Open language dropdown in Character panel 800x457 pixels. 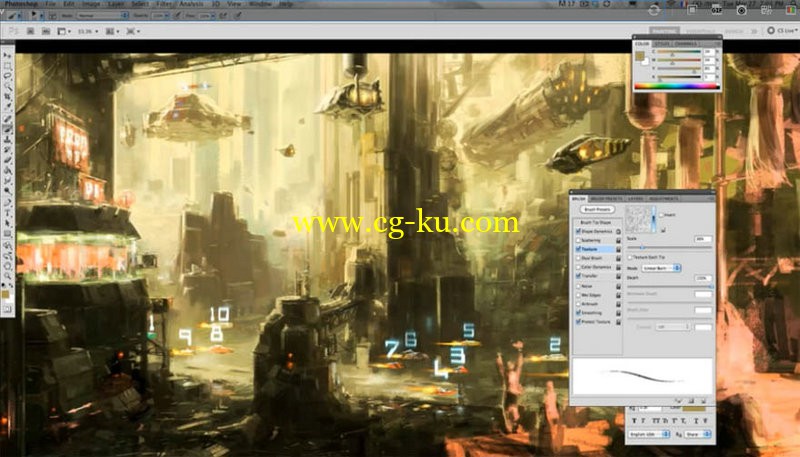coord(649,434)
